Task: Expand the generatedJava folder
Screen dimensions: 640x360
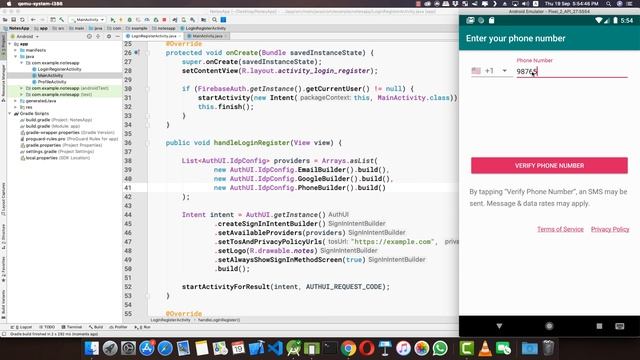Action: (x=16, y=101)
